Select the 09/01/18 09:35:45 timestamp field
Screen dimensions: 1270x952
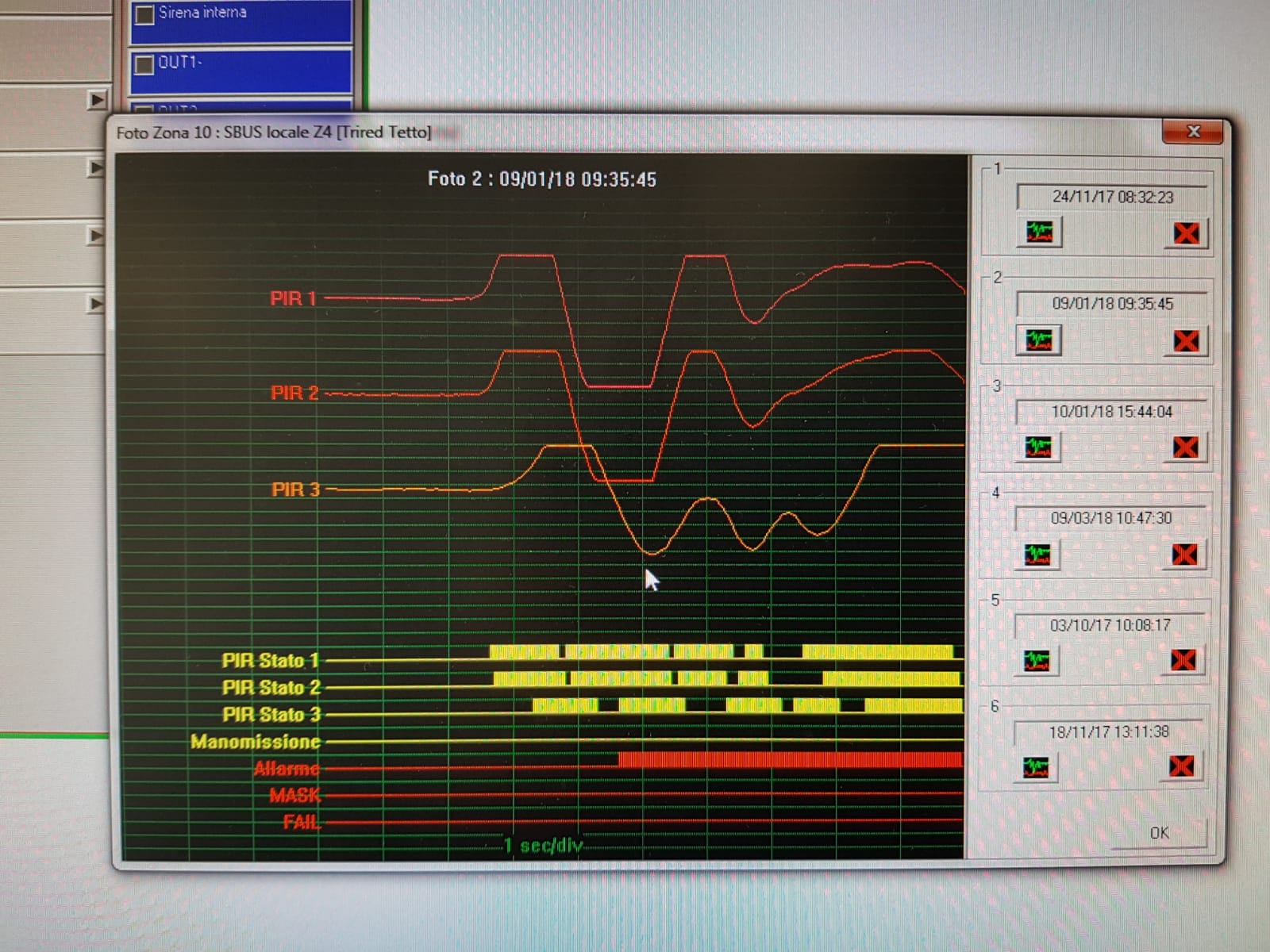tap(1112, 304)
